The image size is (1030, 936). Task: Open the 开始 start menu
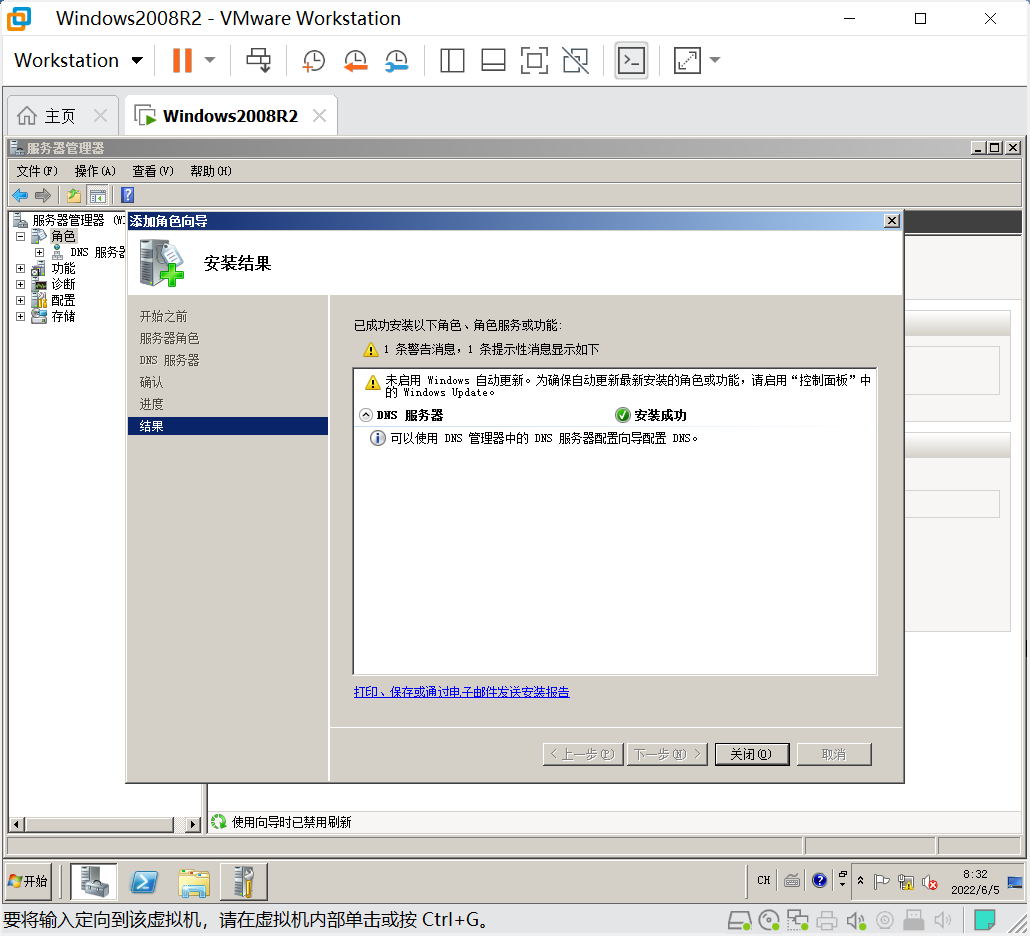pyautogui.click(x=28, y=881)
